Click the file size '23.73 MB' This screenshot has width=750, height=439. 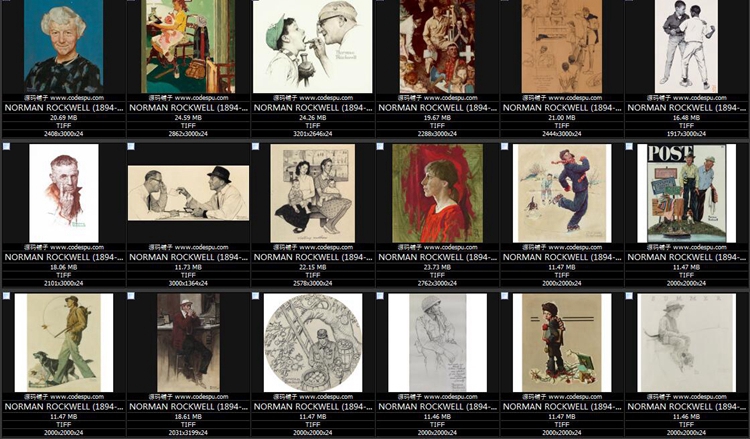point(437,267)
